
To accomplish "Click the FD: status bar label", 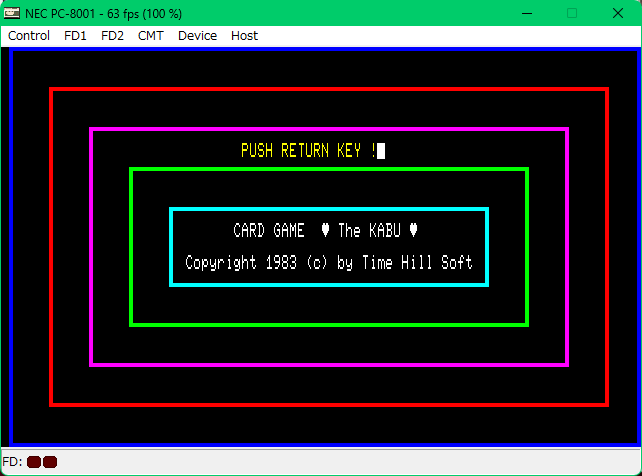I will click(x=12, y=462).
